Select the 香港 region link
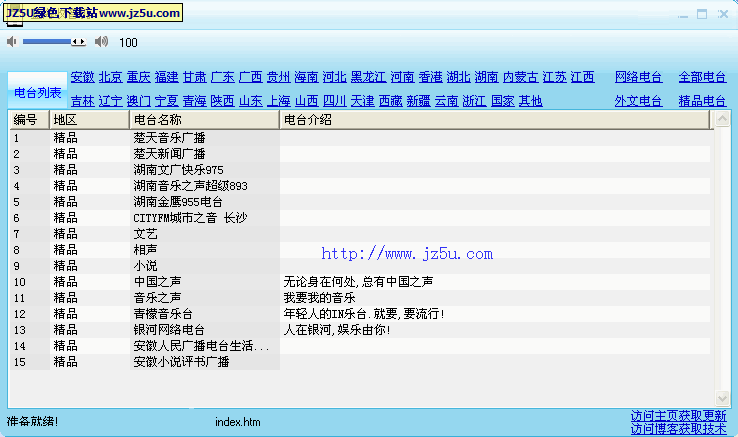This screenshot has width=738, height=437. point(431,77)
